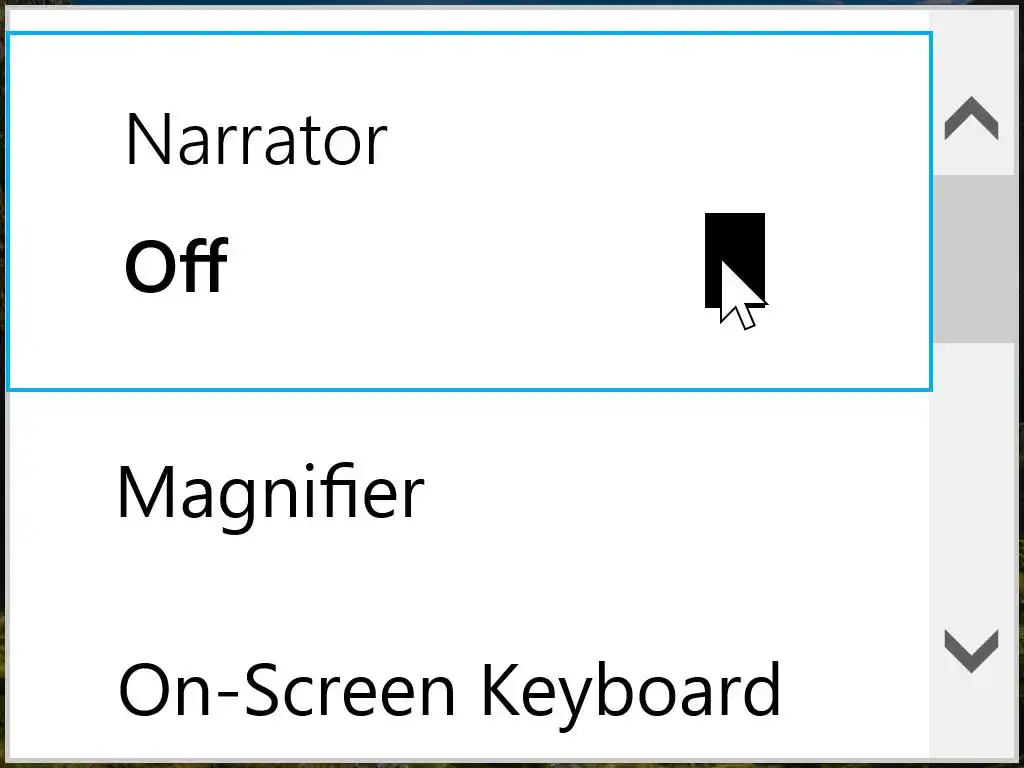Hit the scrollbar's bottom arrow button
1024x768 pixels.
[x=971, y=651]
